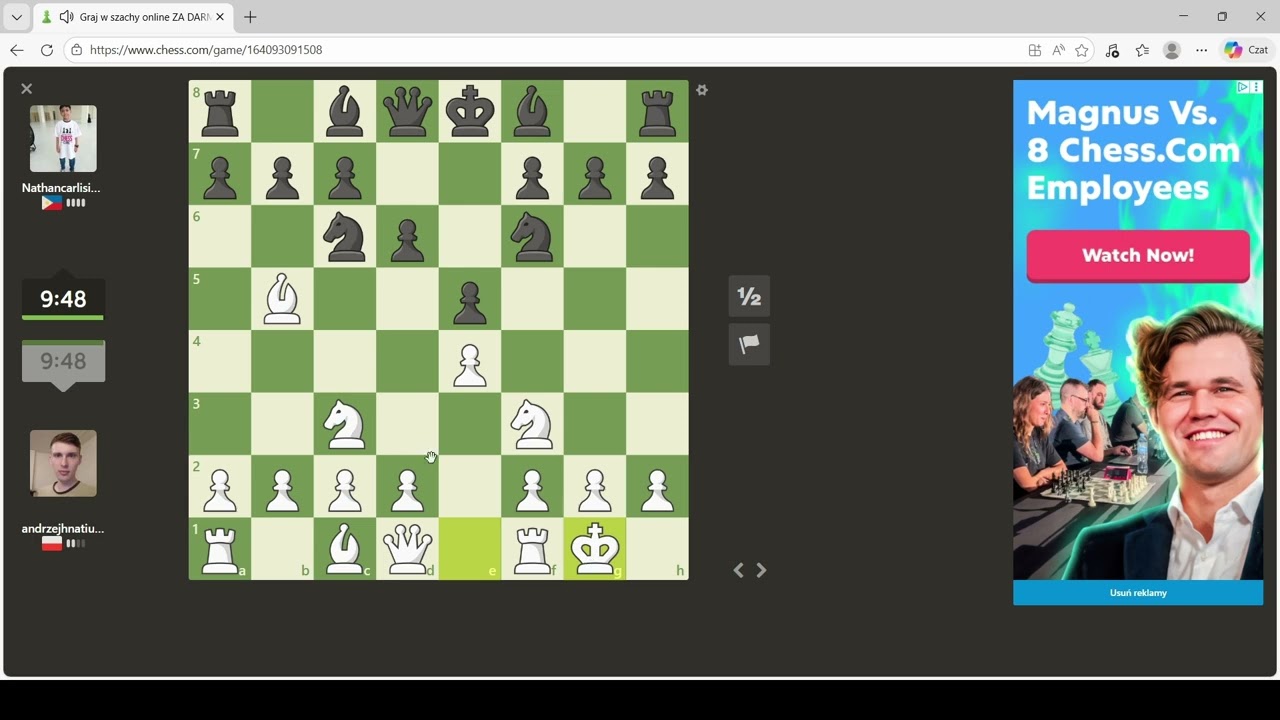Open browser extensions icon
The width and height of the screenshot is (1280, 720).
point(1112,50)
